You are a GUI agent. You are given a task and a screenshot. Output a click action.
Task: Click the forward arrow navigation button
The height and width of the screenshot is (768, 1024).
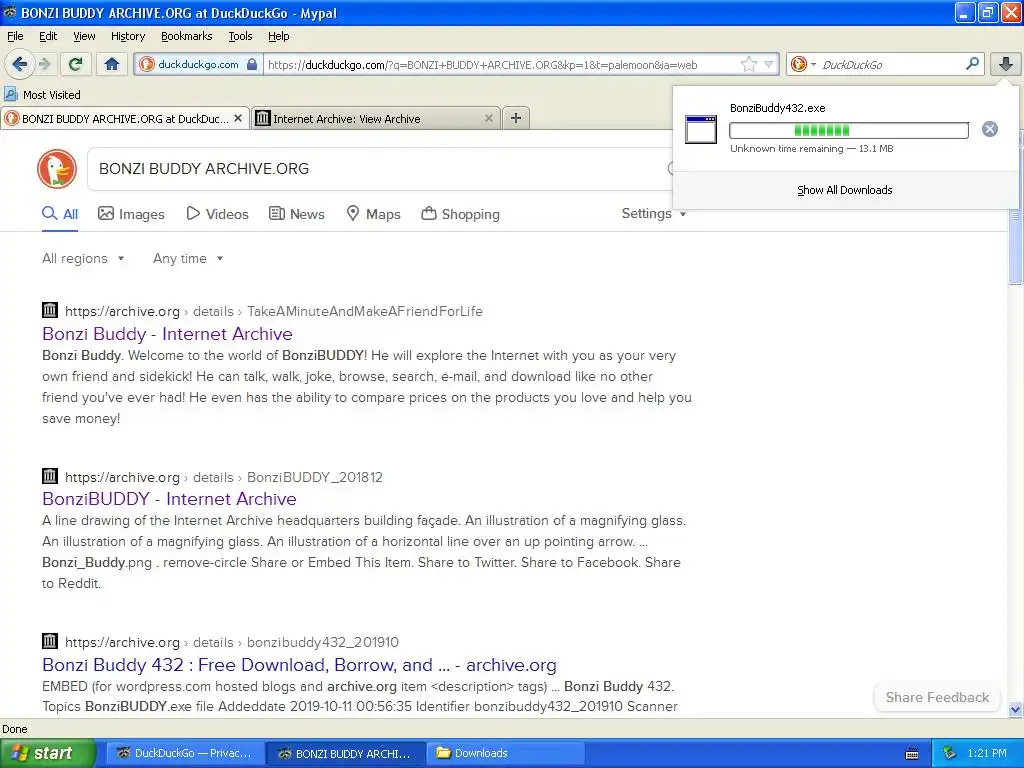point(44,64)
